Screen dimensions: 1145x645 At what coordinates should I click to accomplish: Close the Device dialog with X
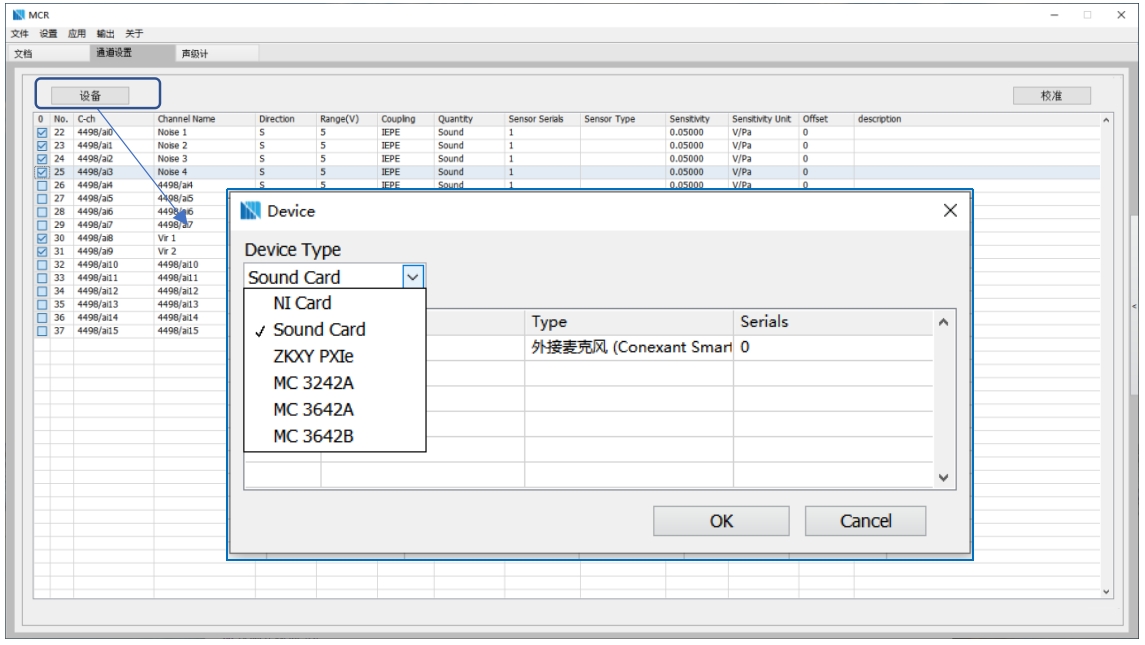pos(950,211)
